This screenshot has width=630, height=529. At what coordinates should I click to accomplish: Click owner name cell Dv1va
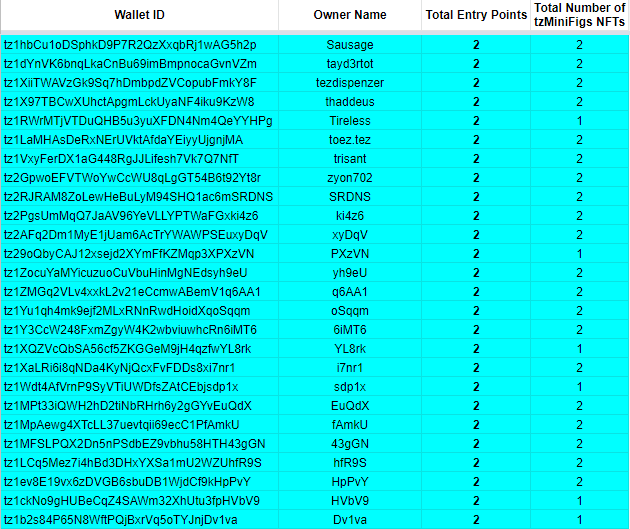click(x=350, y=520)
